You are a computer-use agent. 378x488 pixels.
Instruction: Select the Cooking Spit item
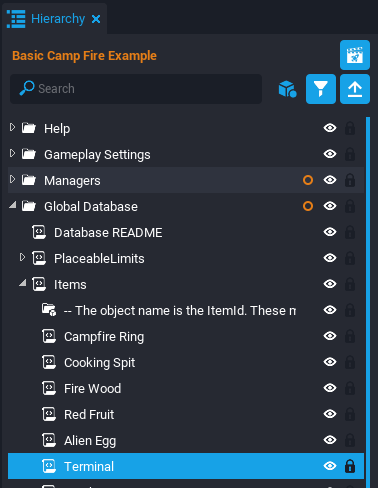pos(99,363)
